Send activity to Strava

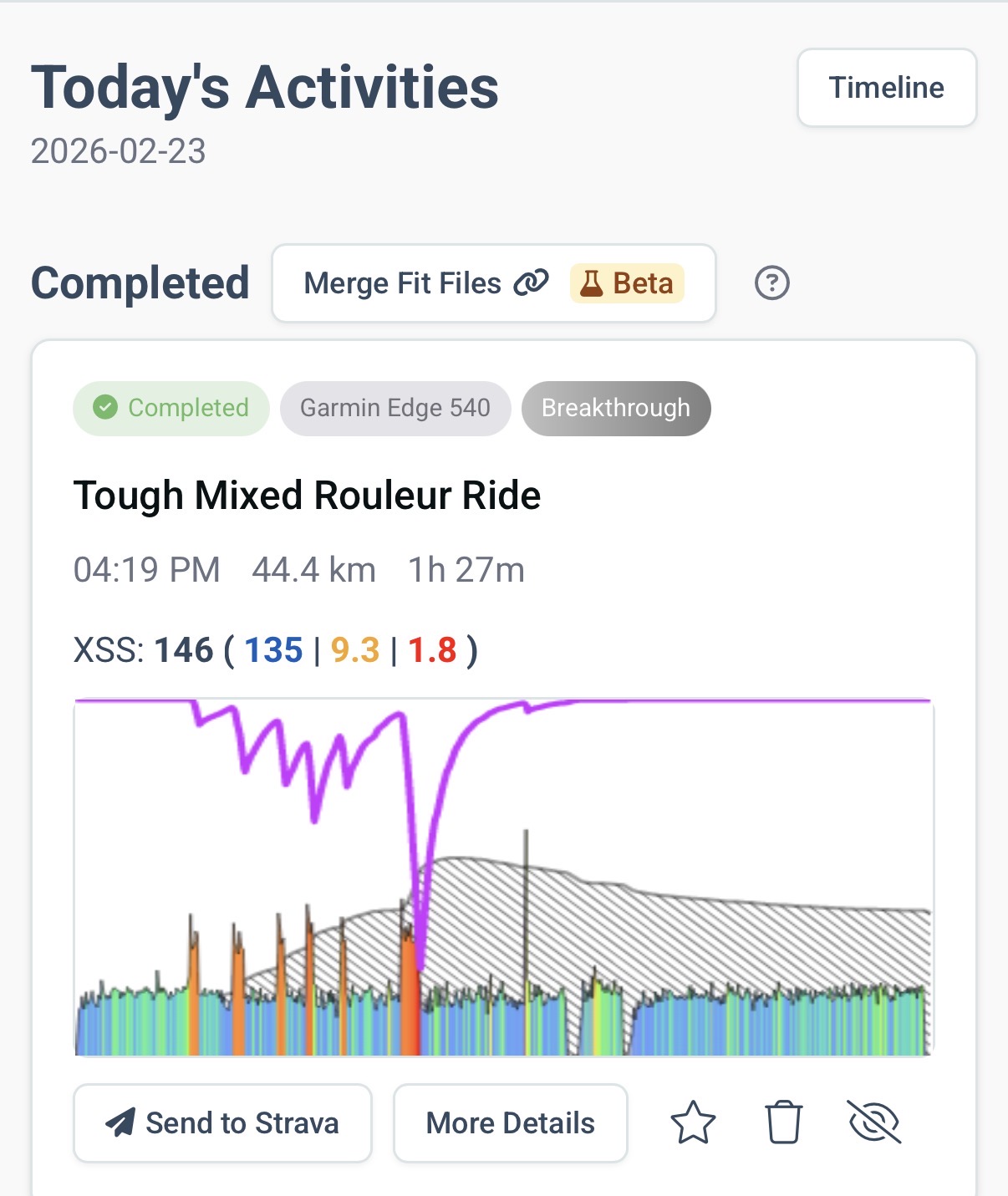point(222,1122)
